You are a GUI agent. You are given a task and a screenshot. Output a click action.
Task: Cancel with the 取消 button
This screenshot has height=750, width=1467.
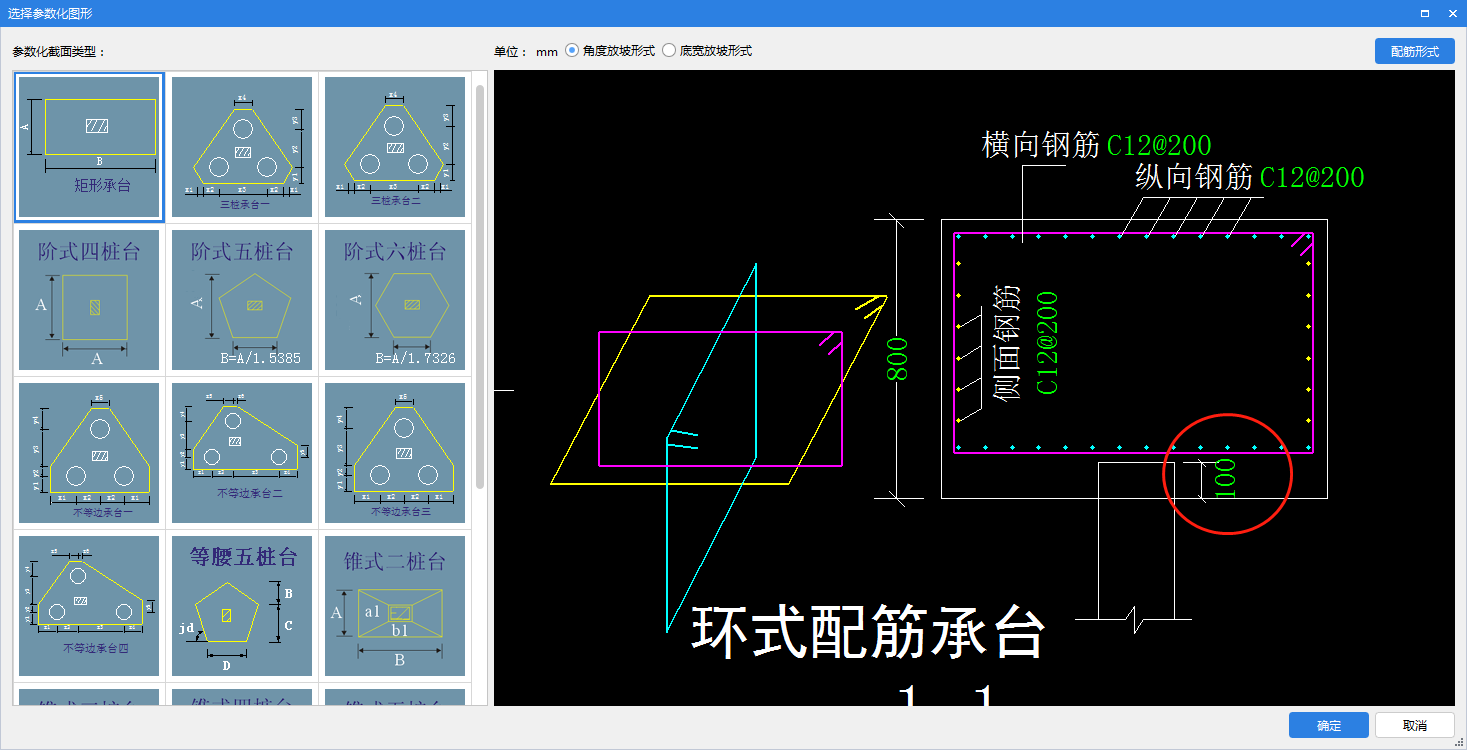(1415, 725)
